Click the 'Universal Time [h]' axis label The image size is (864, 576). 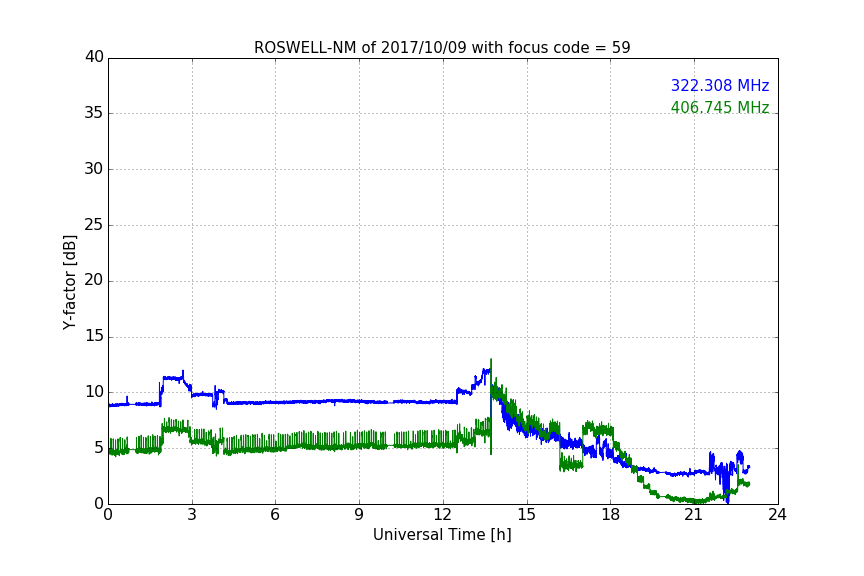coord(442,535)
